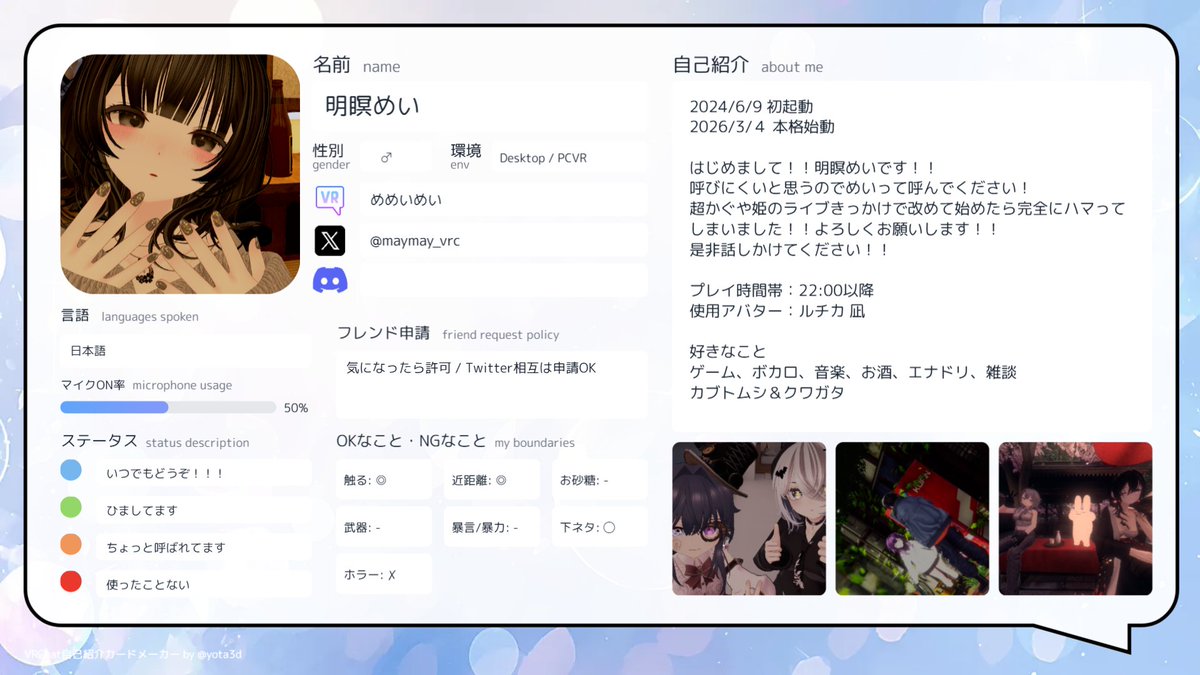Image resolution: width=1200 pixels, height=675 pixels.
Task: Click the avatar profile photo
Action: pos(179,172)
